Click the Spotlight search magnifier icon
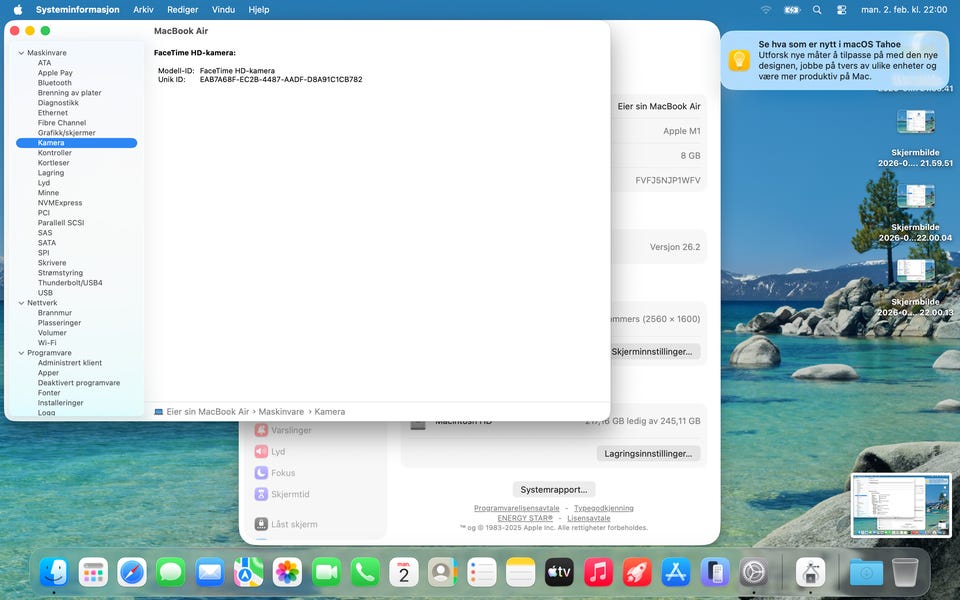The image size is (960, 600). [x=817, y=10]
